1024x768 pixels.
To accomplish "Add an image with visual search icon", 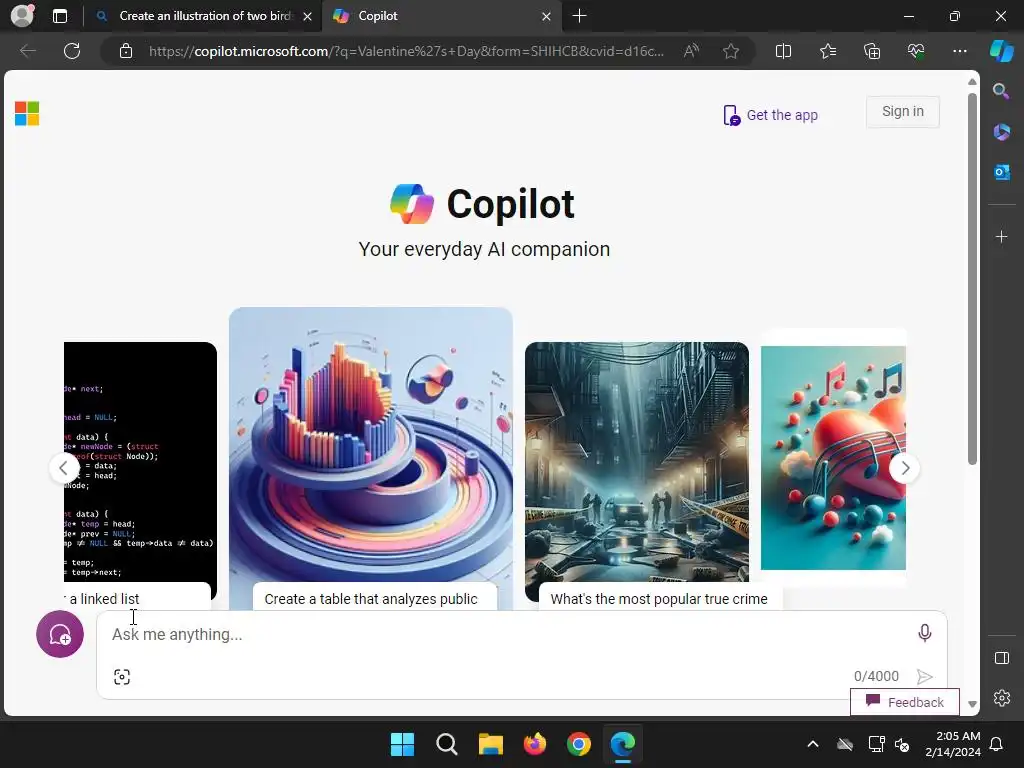I will pos(121,677).
